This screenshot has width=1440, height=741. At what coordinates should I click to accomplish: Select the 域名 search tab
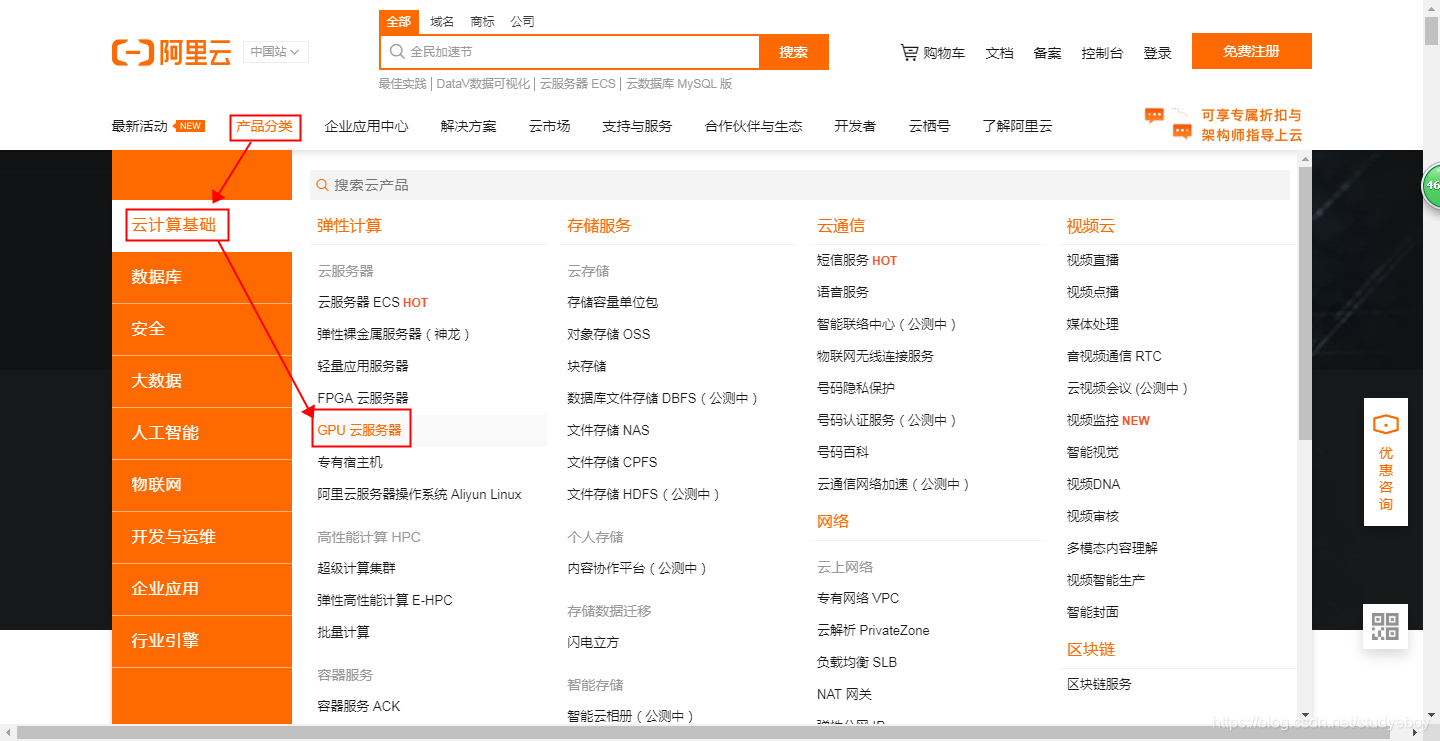pos(442,21)
